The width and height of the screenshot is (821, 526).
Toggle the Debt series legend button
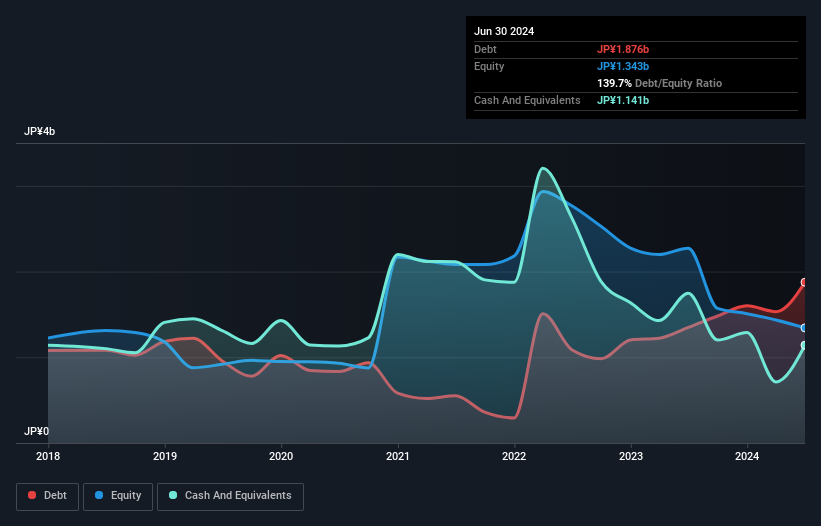coord(48,496)
